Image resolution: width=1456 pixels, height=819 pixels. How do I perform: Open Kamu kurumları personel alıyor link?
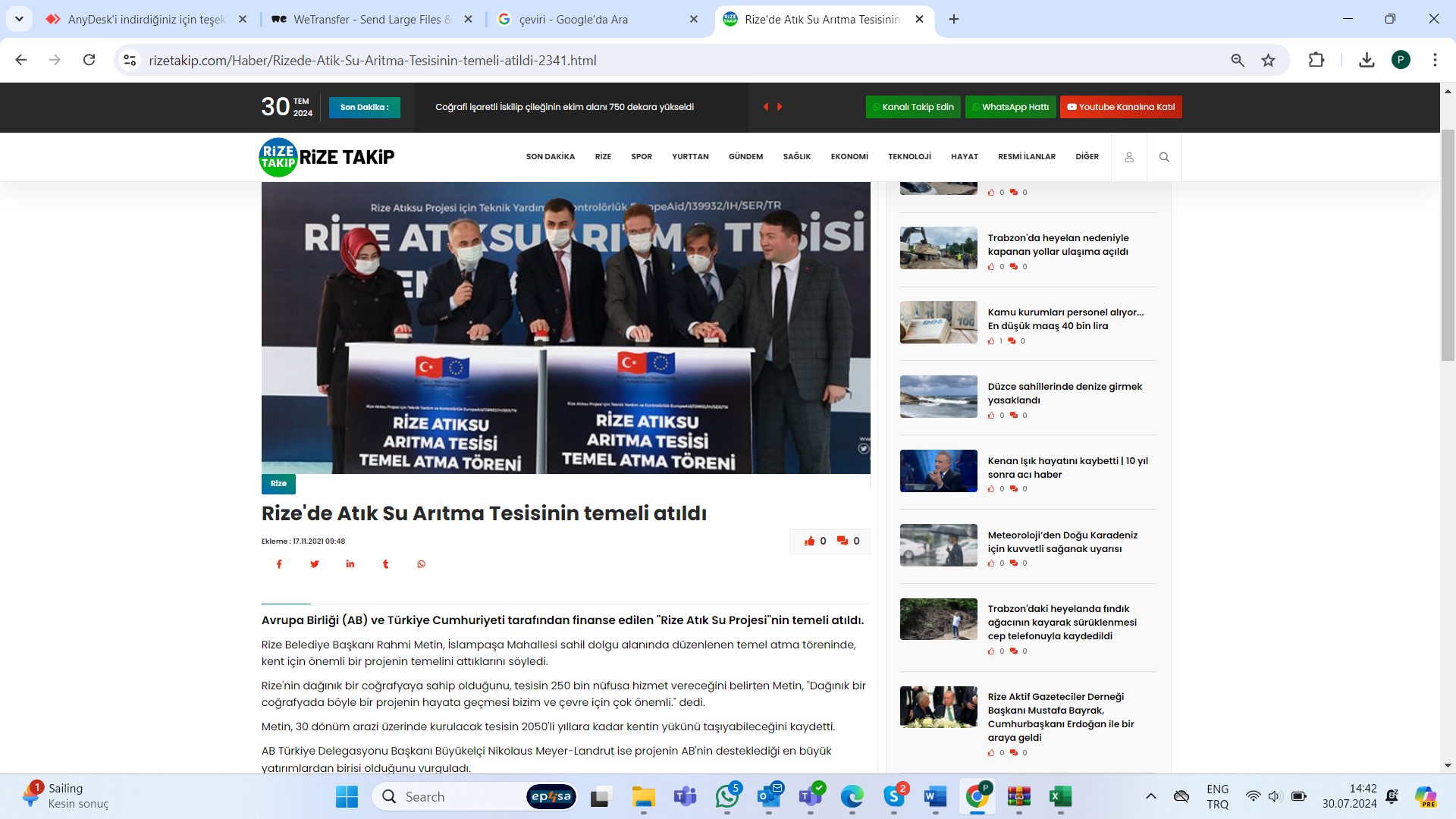[1065, 318]
